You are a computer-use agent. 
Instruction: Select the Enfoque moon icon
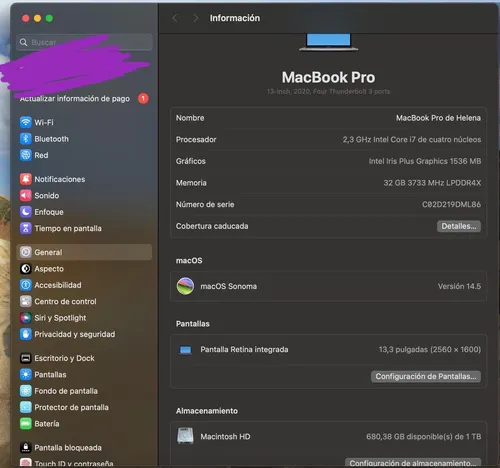click(26, 212)
